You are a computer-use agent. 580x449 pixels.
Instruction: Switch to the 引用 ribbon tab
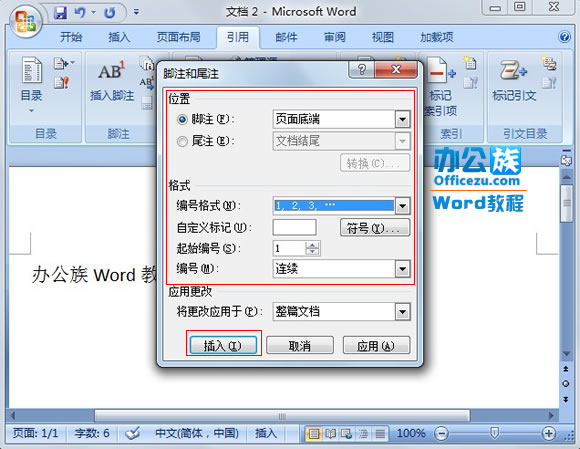(238, 37)
